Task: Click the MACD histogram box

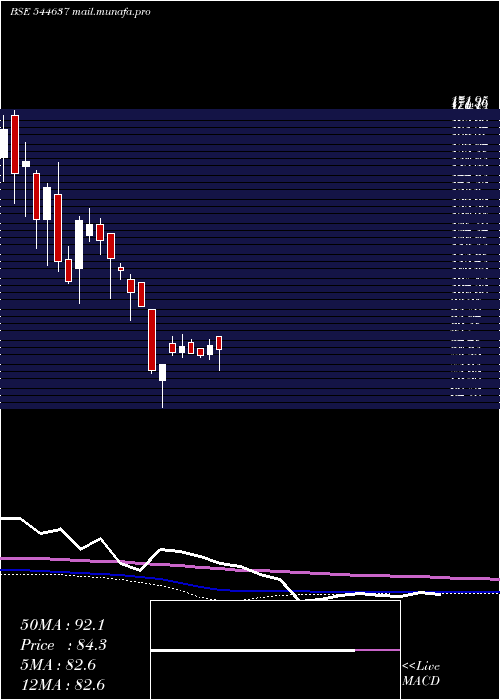Action: pos(275,650)
